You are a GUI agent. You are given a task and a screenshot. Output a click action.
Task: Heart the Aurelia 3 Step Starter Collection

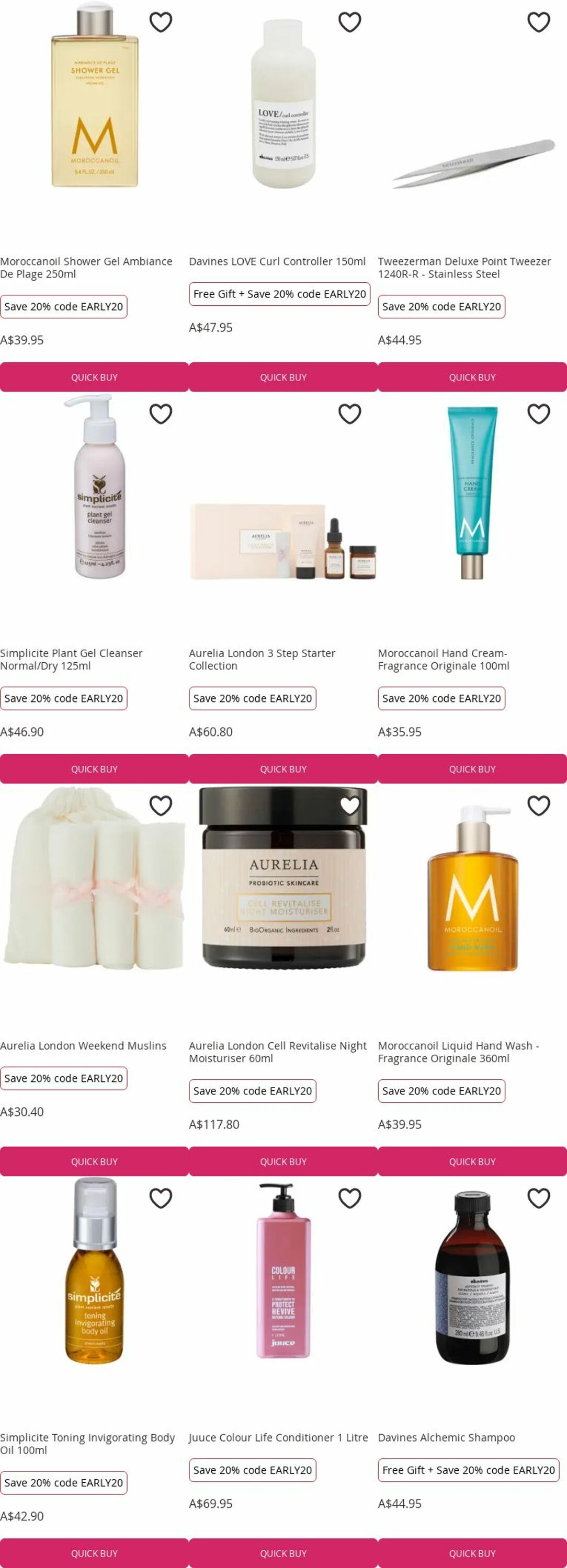click(349, 414)
